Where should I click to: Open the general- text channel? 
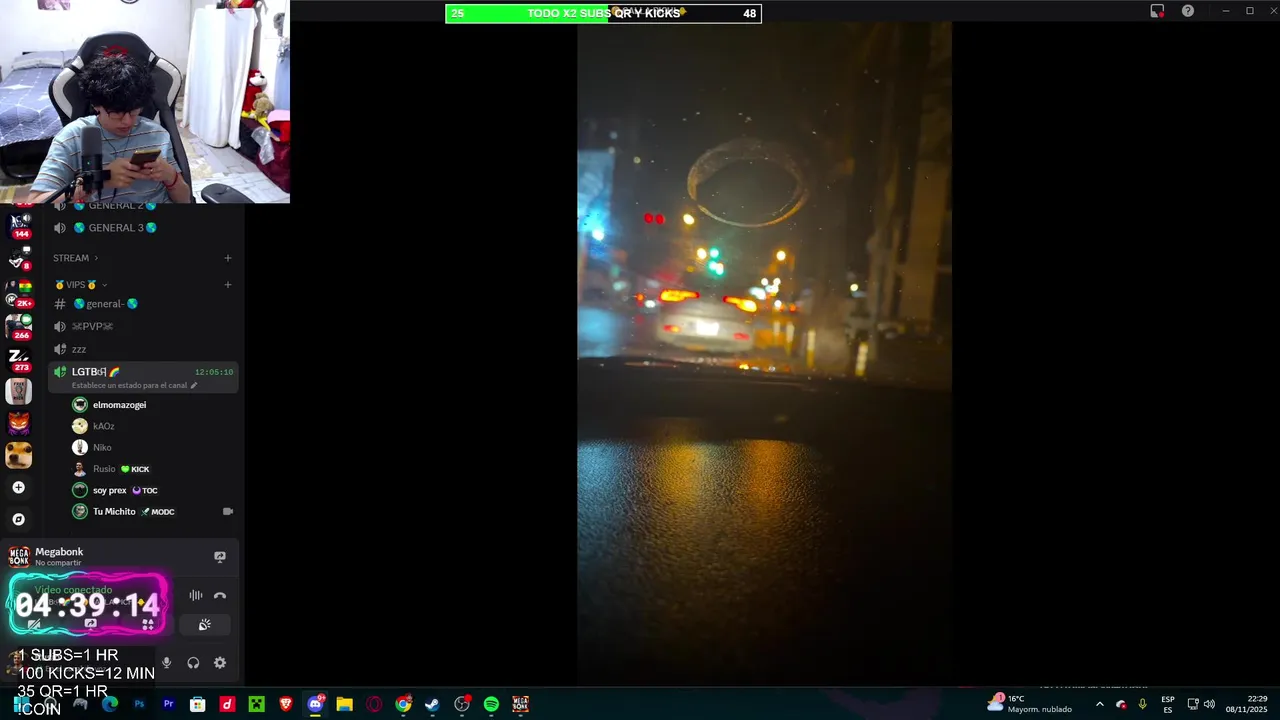143,304
